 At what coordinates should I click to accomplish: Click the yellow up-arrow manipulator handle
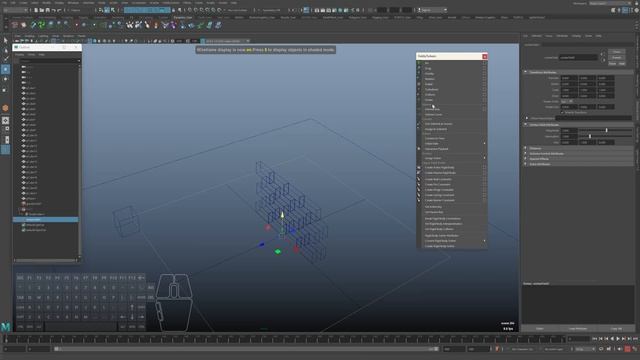click(282, 214)
